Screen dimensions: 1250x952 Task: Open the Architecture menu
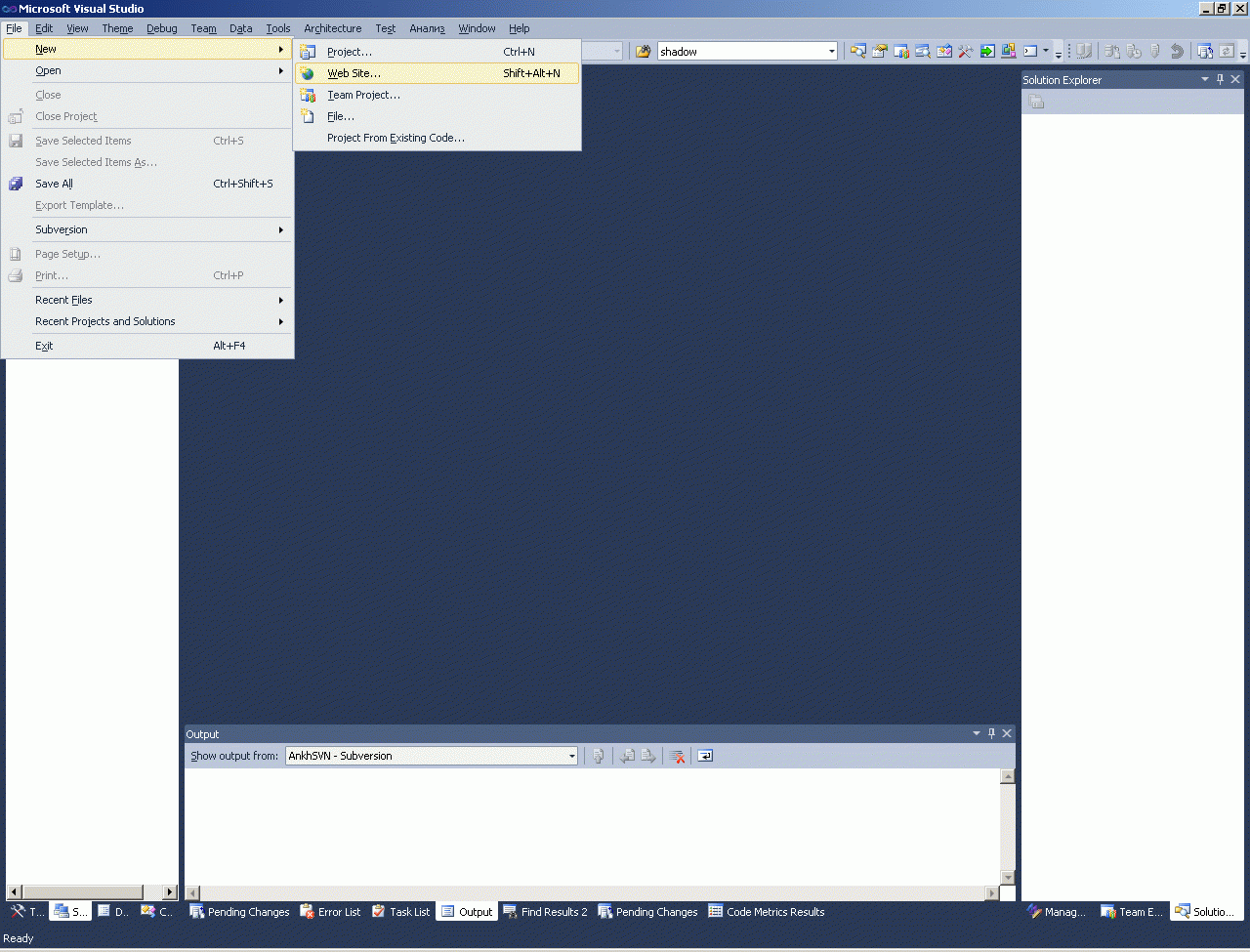[x=333, y=28]
